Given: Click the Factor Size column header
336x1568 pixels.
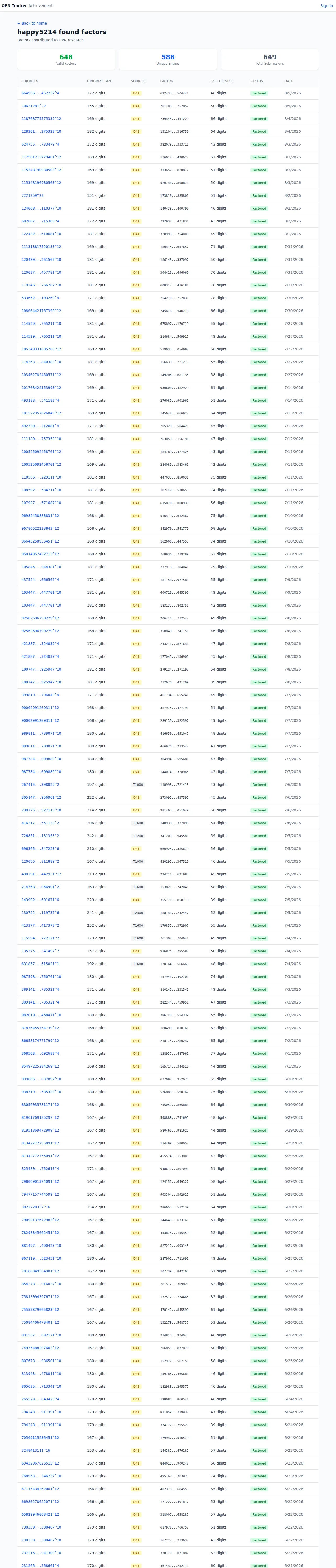Looking at the screenshot, I should click(221, 81).
